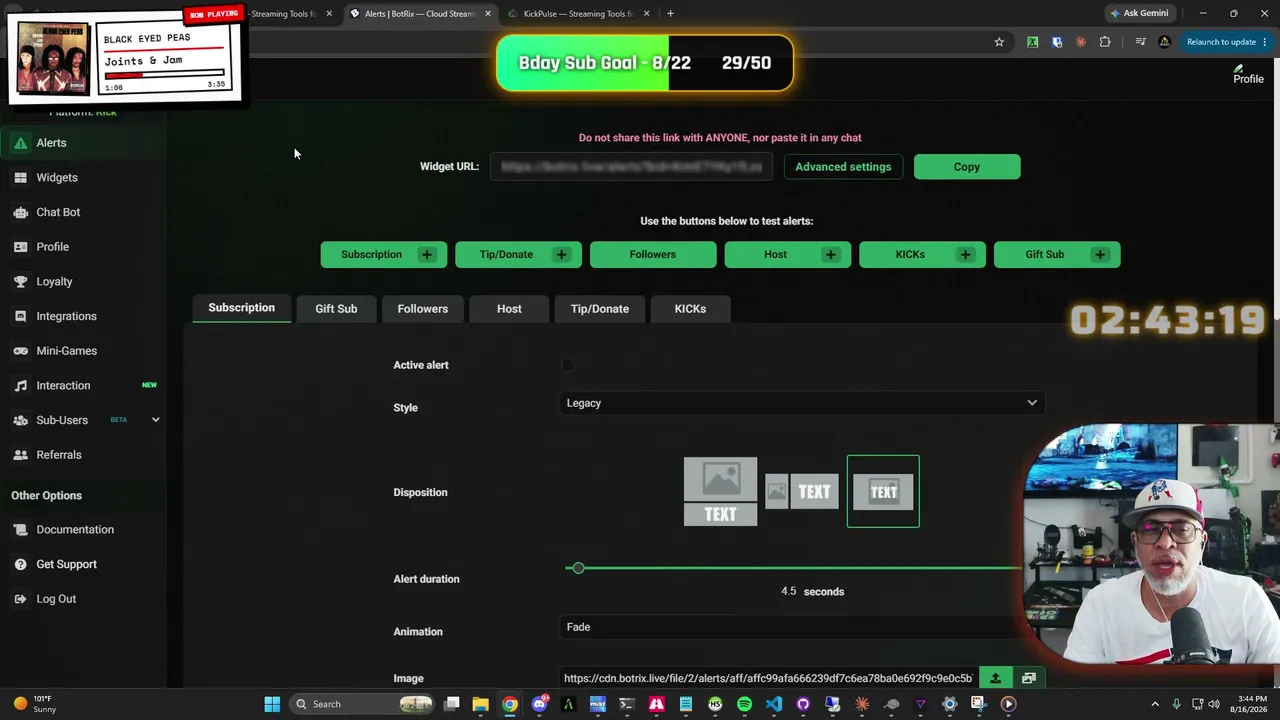Switch to the Tip/Donate settings tab
The image size is (1280, 720).
[600, 309]
